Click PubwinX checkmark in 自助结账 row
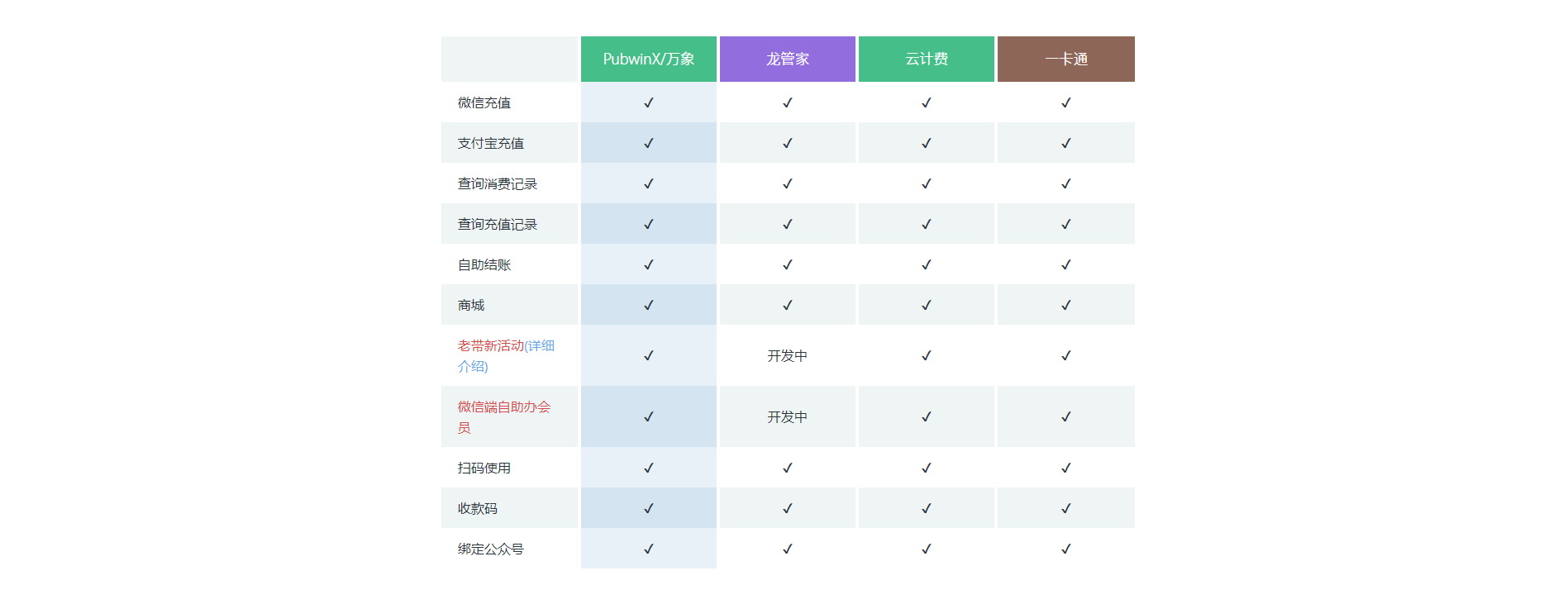1568x604 pixels. pos(649,264)
